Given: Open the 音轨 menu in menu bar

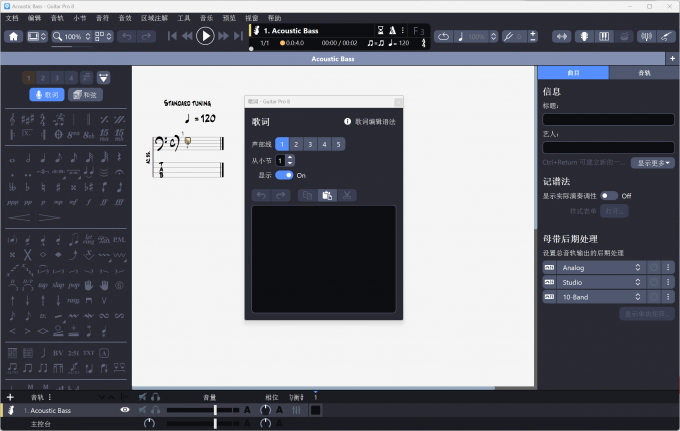Looking at the screenshot, I should click(57, 18).
